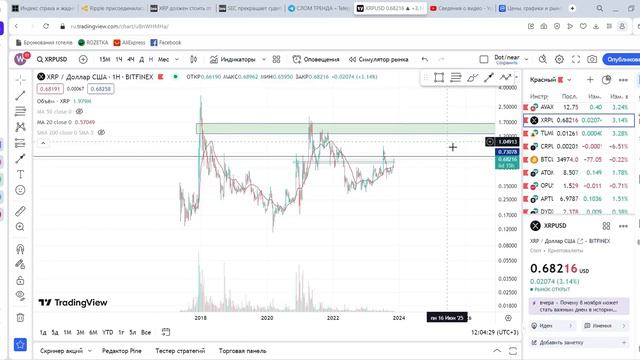
Task: Open watchlist more options menu
Action: (623, 80)
